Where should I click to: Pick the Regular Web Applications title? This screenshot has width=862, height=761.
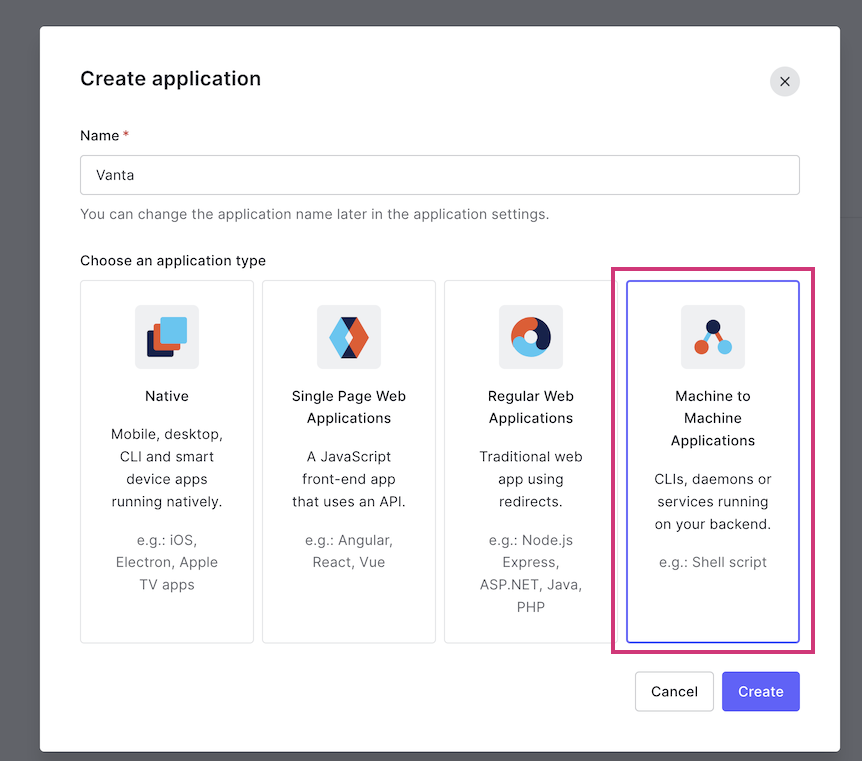[531, 407]
